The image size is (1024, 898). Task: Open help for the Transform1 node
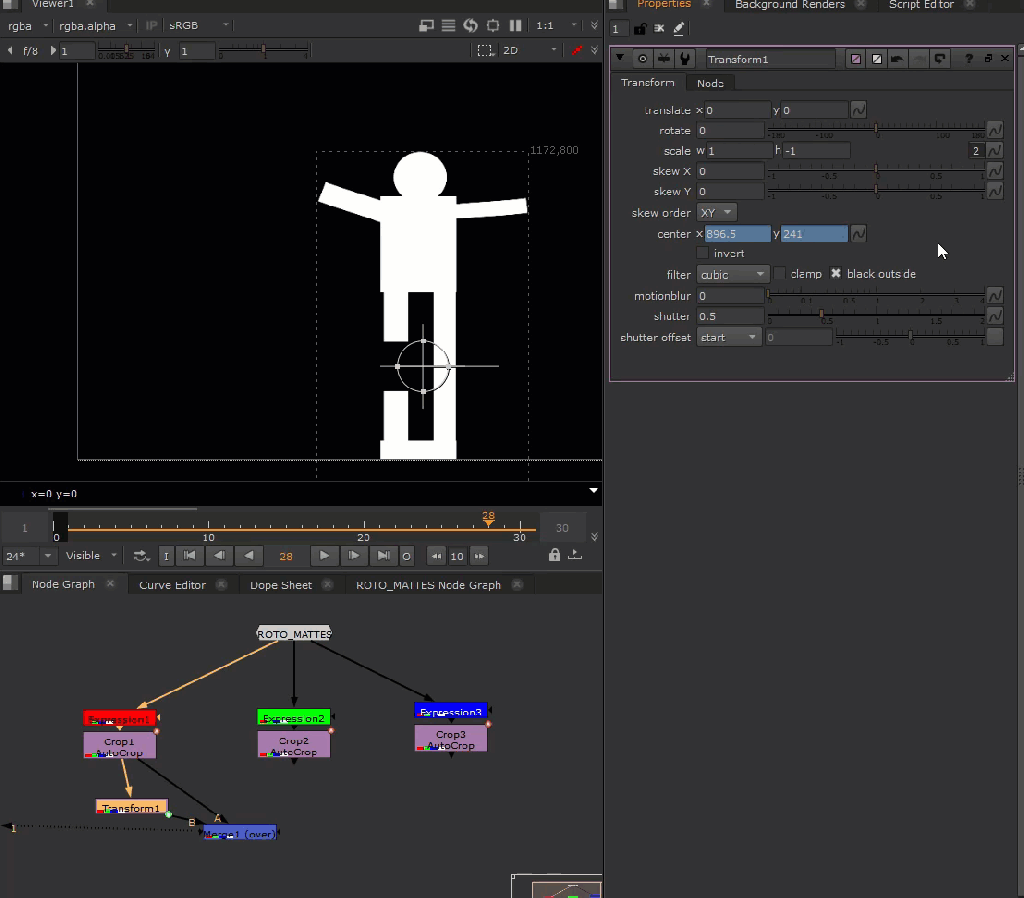(x=968, y=59)
